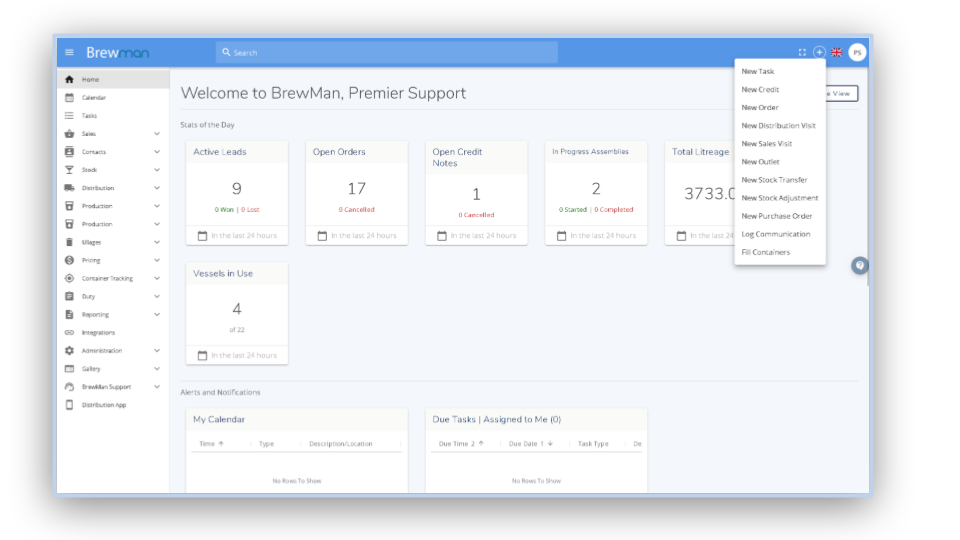960x540 pixels.
Task: Choose New Distribution Visit
Action: pos(780,126)
